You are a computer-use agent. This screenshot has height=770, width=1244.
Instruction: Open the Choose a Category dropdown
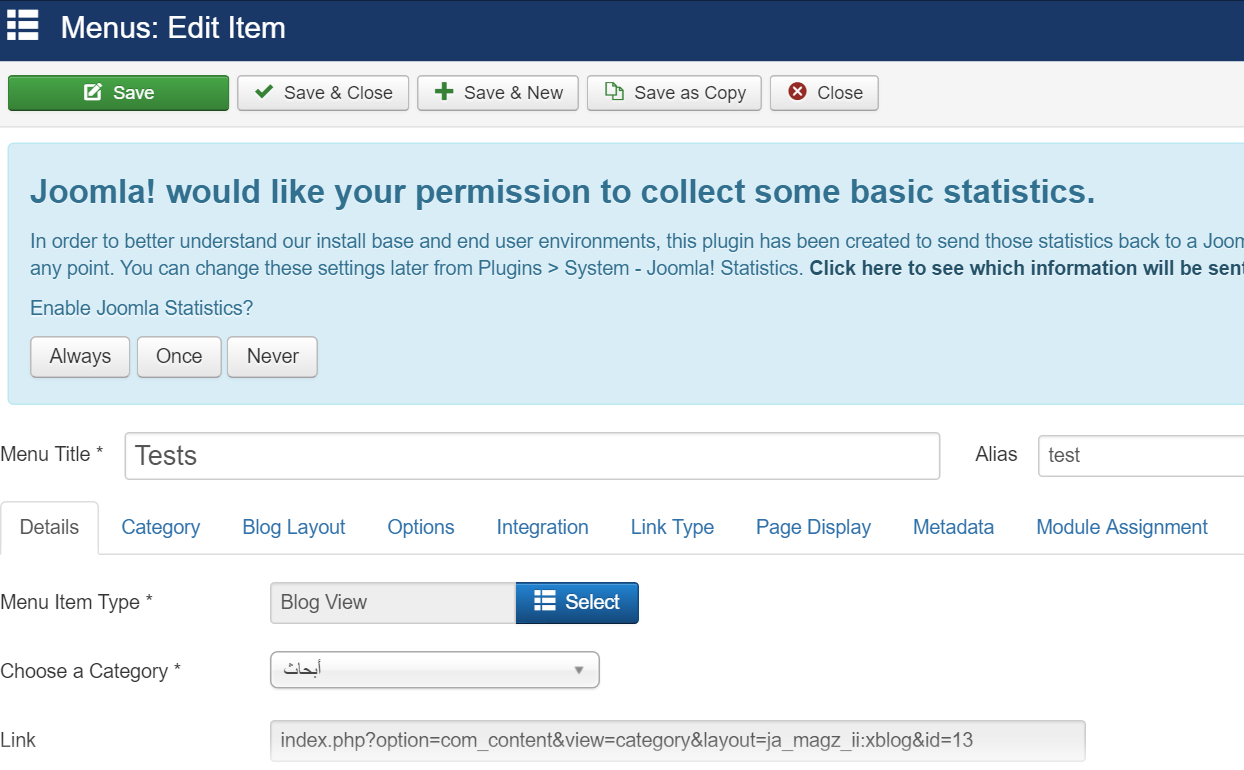click(434, 670)
